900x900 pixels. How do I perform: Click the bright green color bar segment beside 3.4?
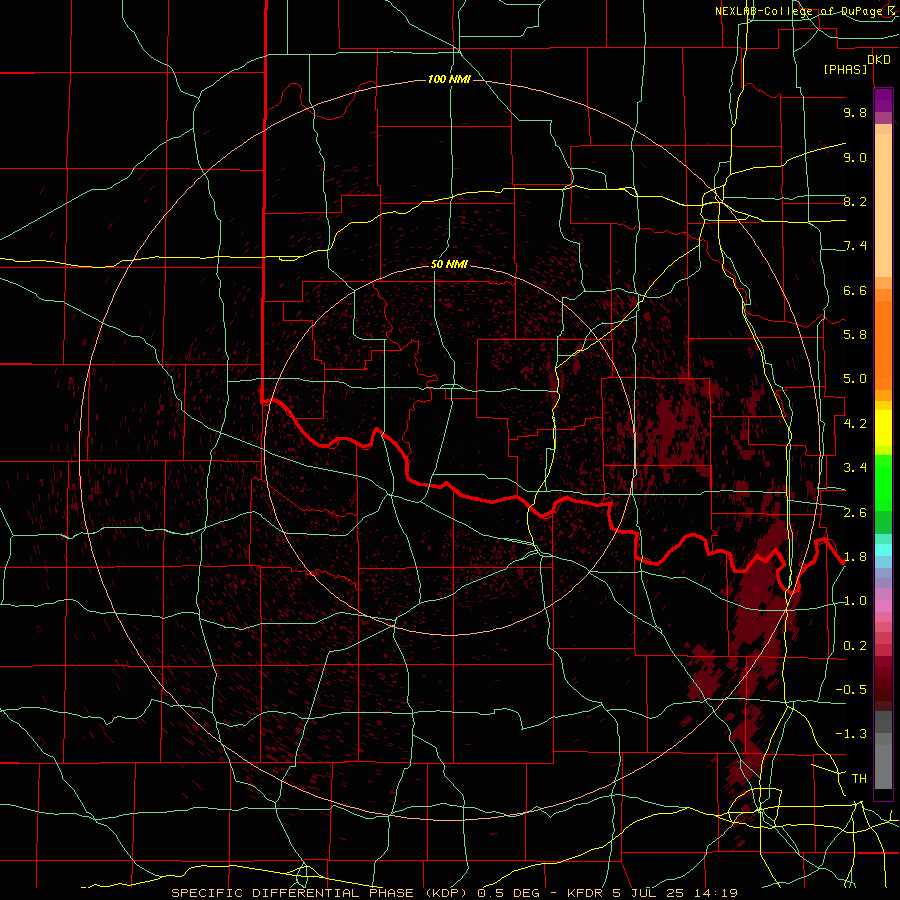click(x=883, y=483)
